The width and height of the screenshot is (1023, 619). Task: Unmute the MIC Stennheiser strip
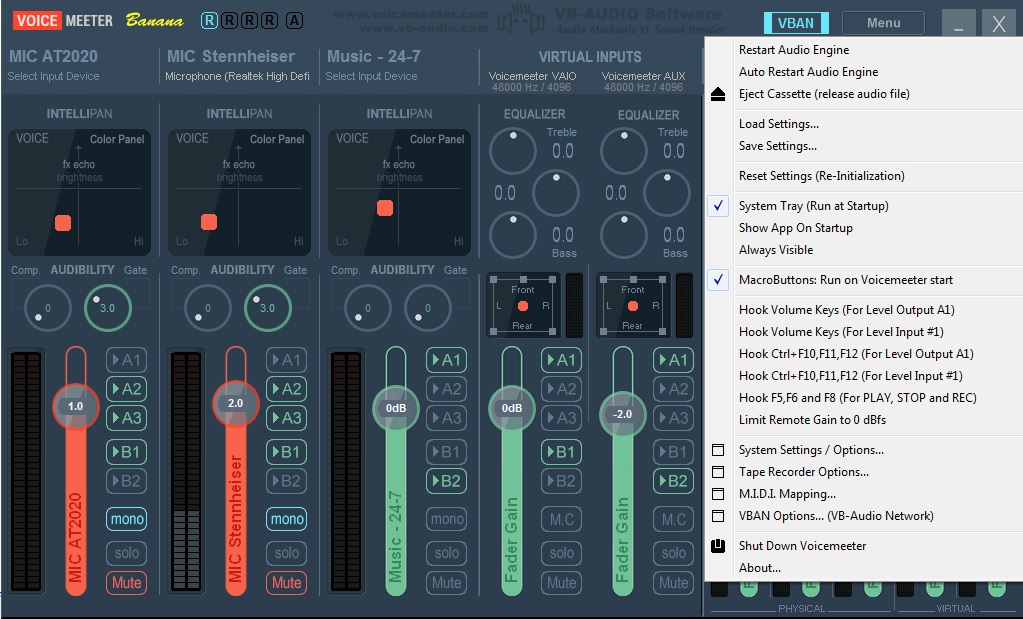(x=287, y=582)
